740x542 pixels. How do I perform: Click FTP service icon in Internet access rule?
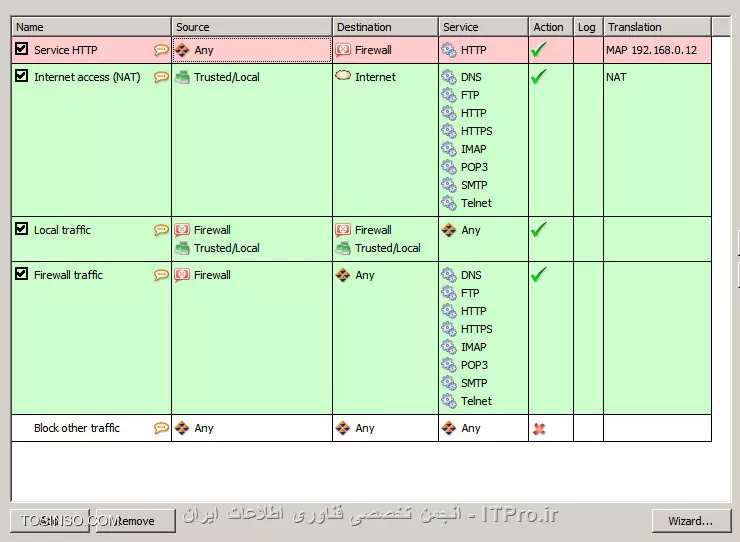[449, 95]
